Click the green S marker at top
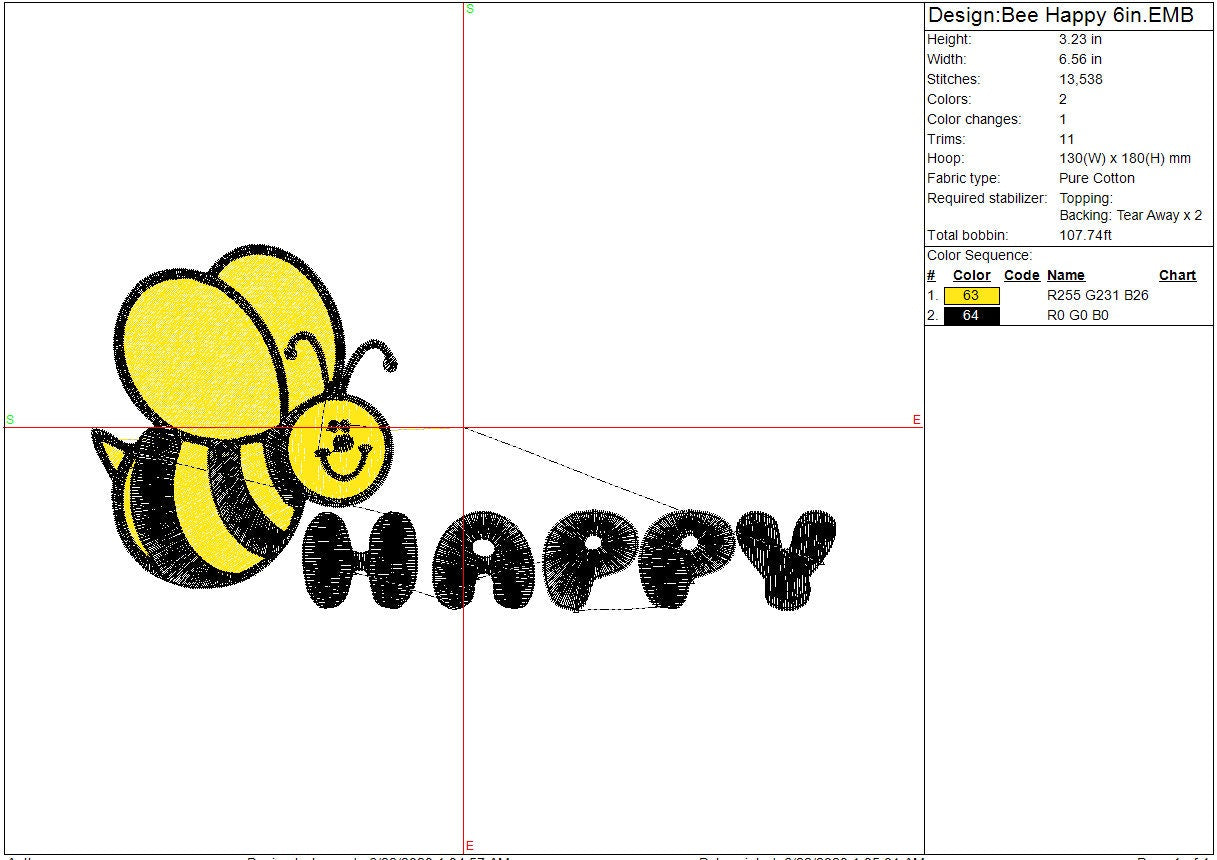The height and width of the screenshot is (860, 1217). [470, 9]
